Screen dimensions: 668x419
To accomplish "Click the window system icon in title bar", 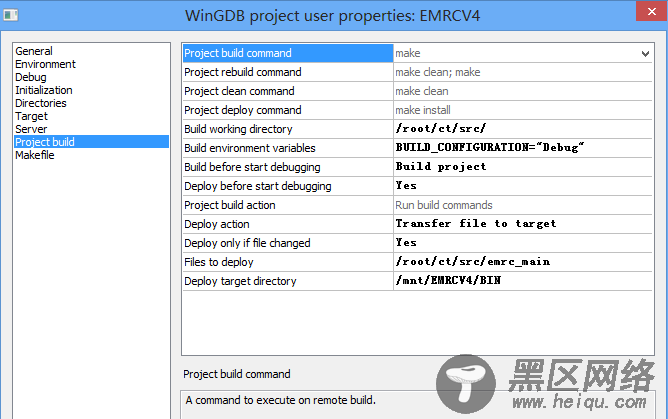I will (x=11, y=15).
